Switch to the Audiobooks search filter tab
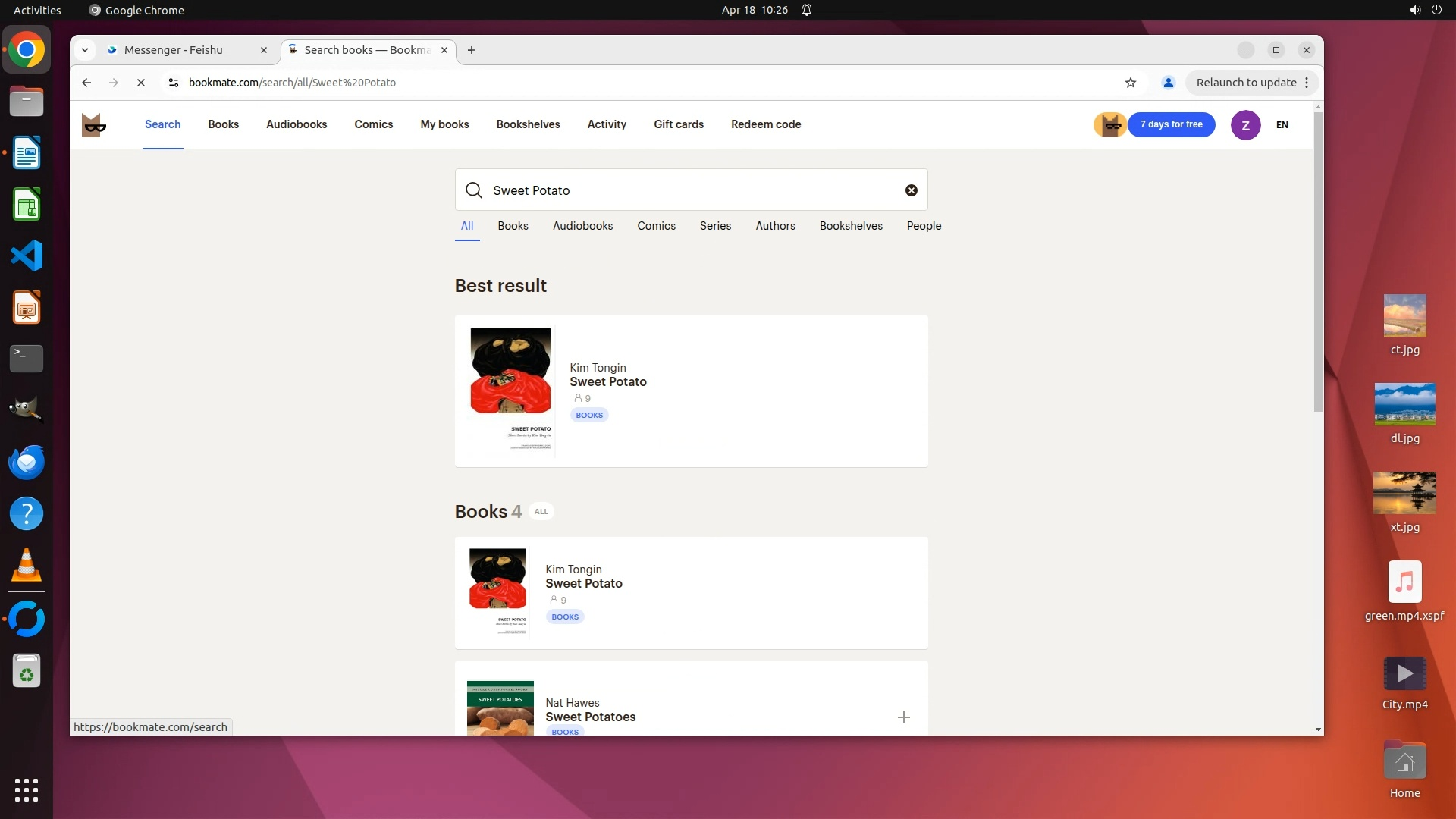1456x819 pixels. click(x=582, y=226)
